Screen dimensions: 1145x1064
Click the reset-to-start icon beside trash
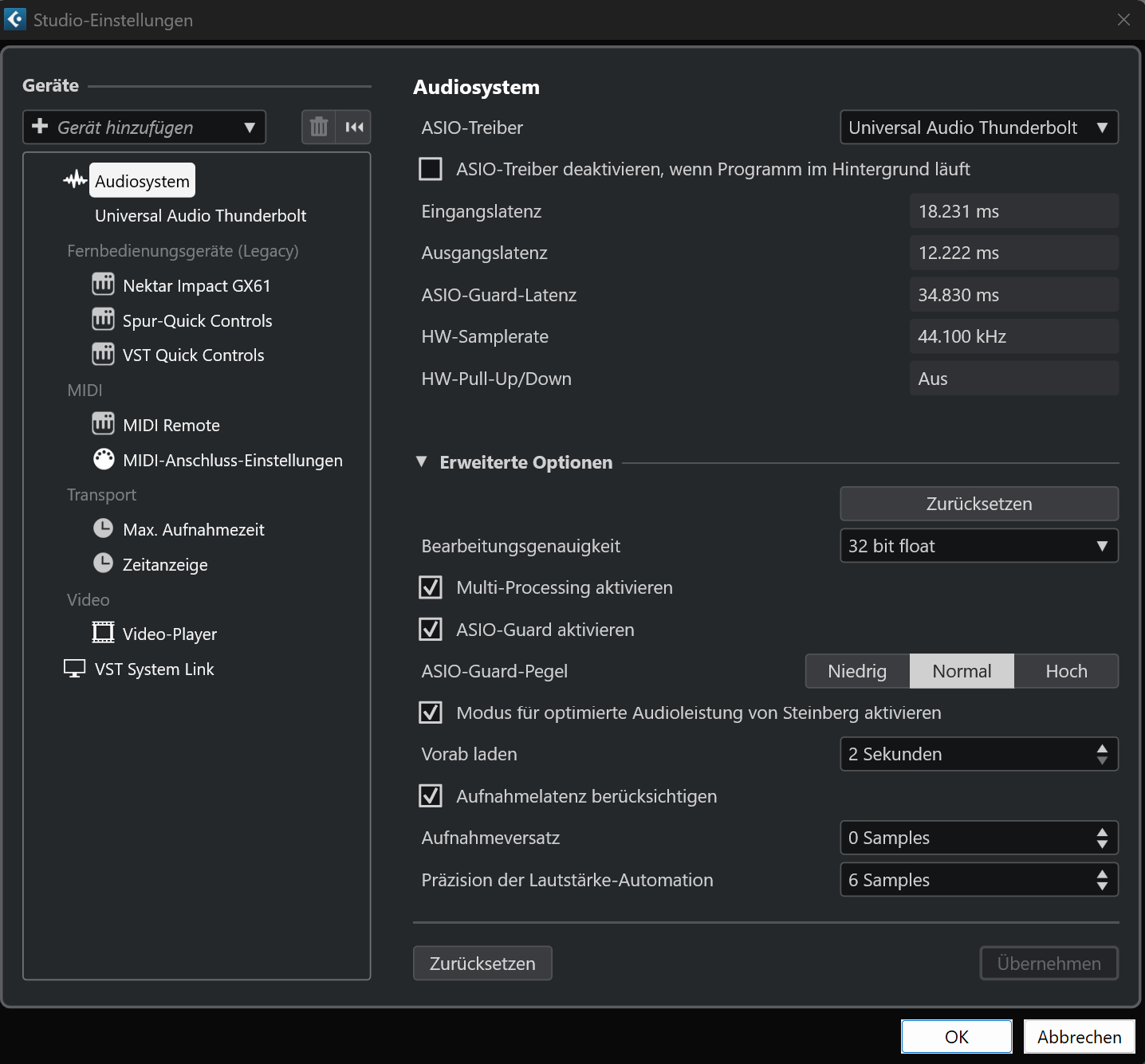tap(354, 128)
